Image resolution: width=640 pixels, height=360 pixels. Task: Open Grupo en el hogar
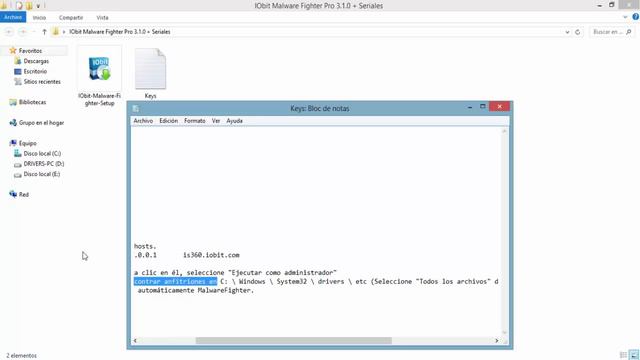click(x=41, y=122)
